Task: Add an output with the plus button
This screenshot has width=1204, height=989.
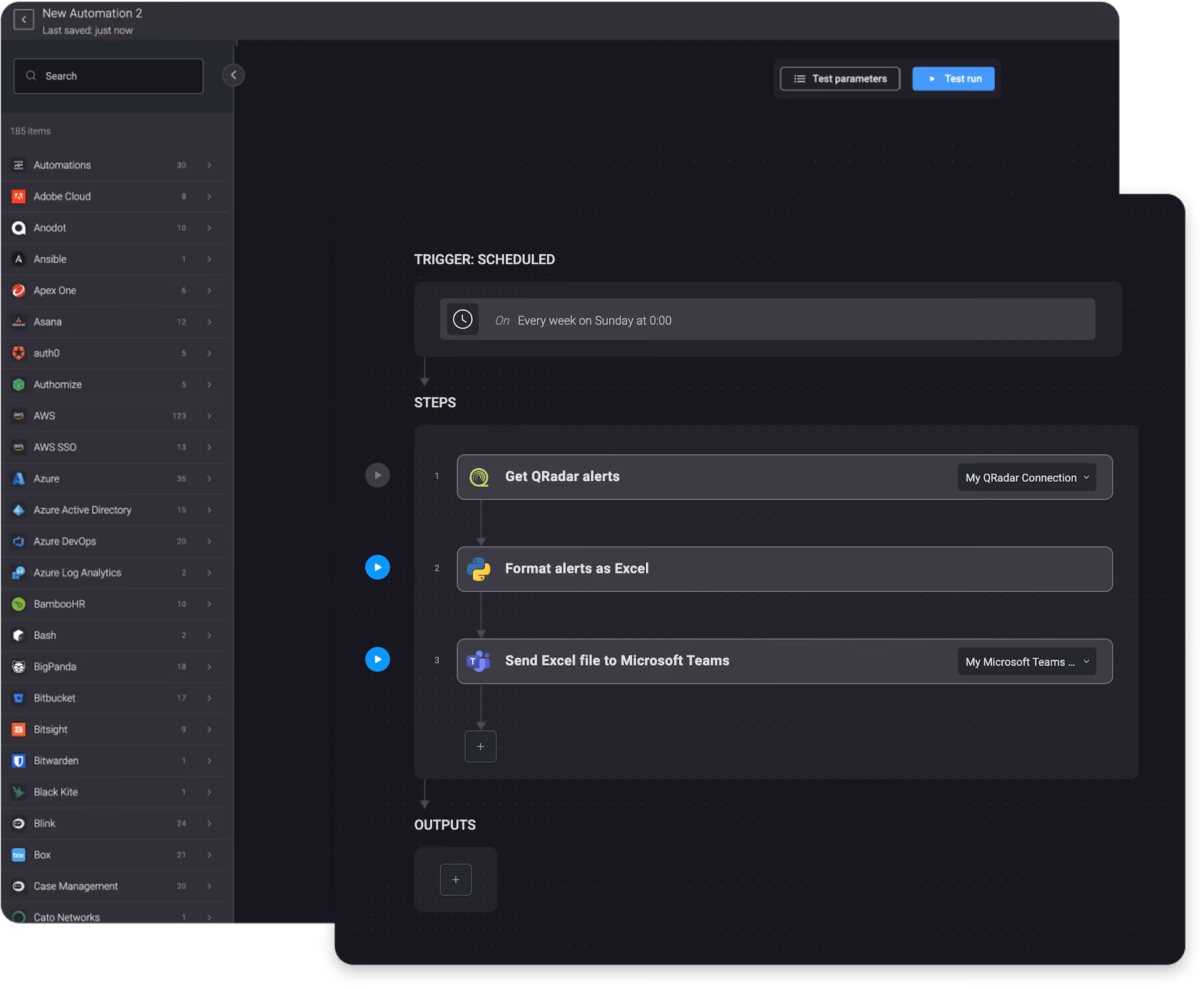Action: point(456,879)
